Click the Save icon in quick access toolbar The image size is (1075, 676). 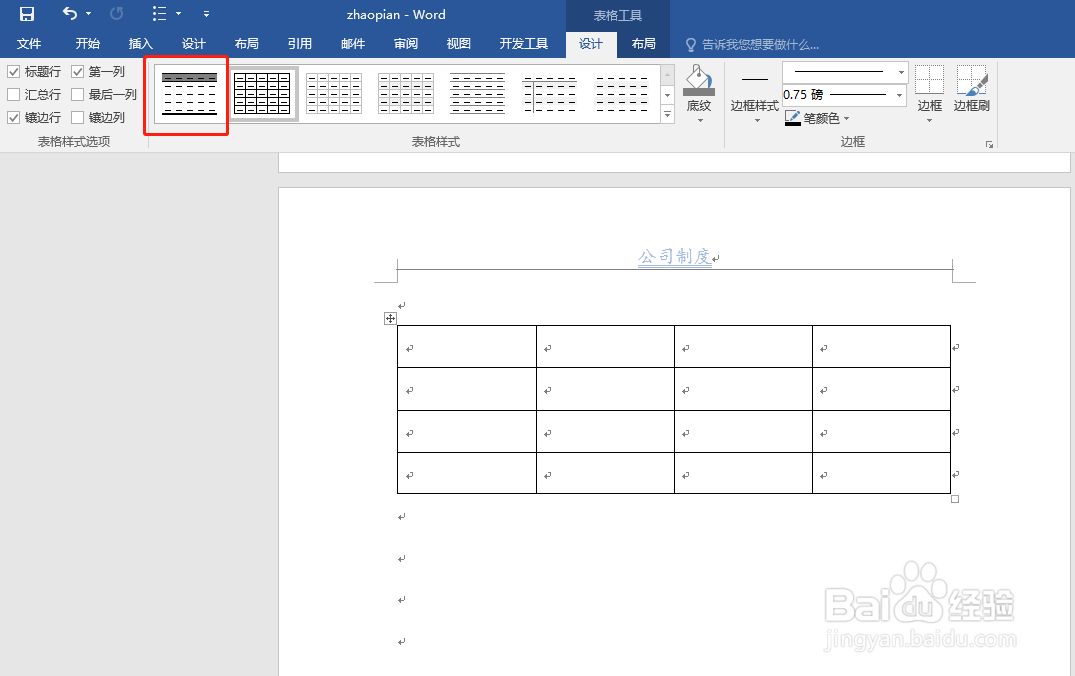tap(27, 14)
